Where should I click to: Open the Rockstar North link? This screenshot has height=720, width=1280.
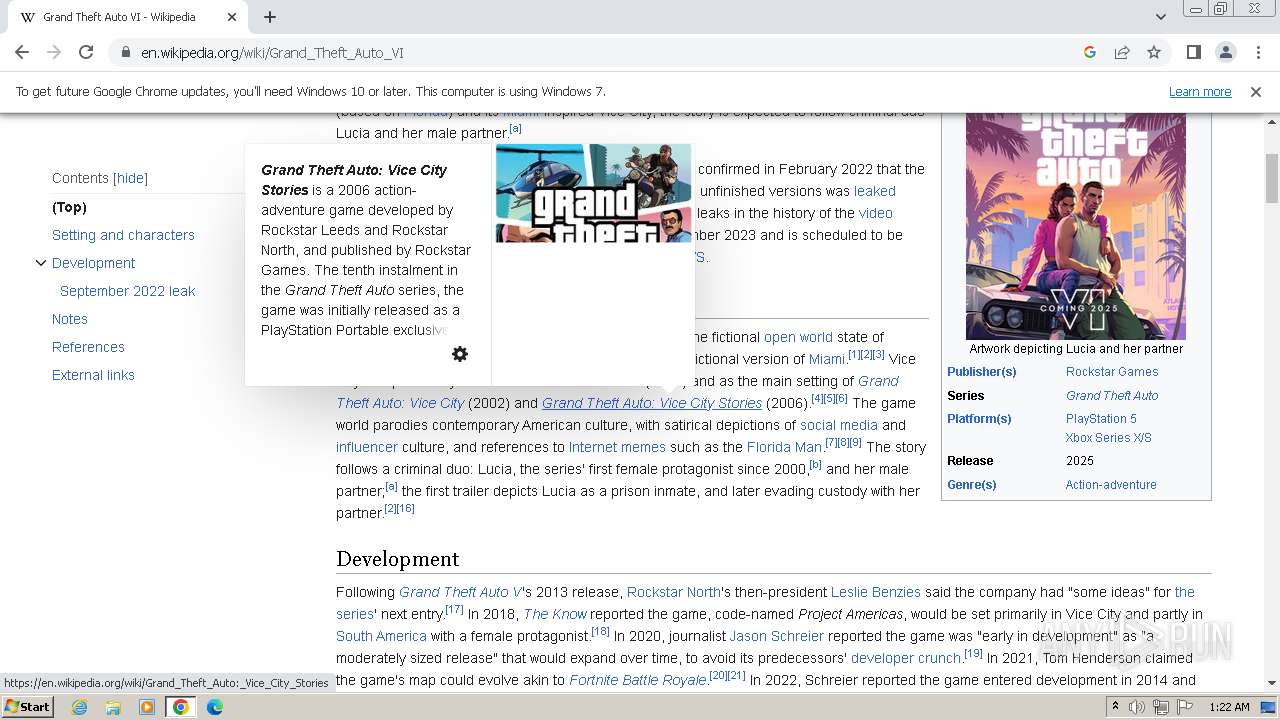[674, 592]
